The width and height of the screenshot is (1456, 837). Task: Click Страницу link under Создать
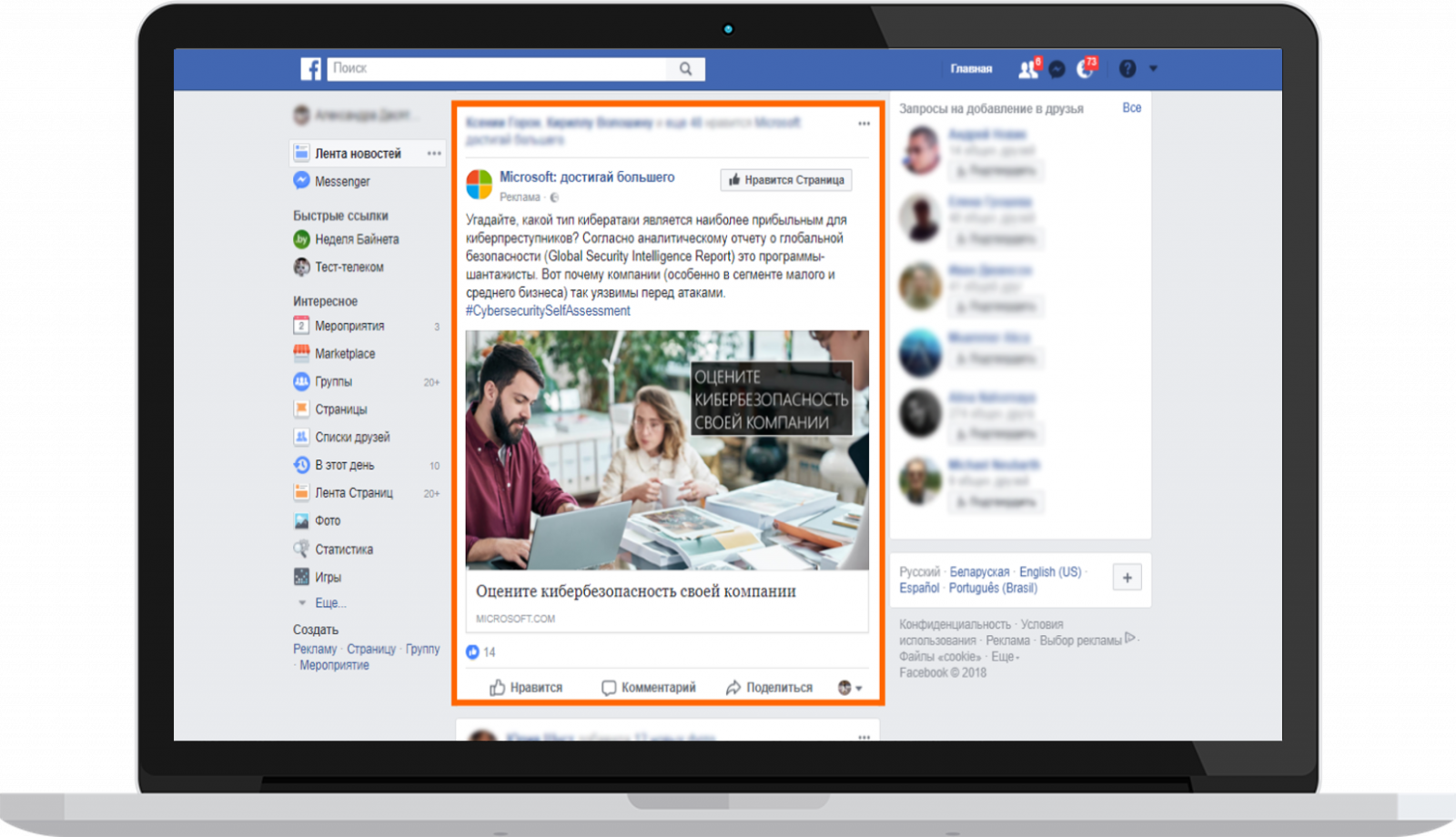371,649
